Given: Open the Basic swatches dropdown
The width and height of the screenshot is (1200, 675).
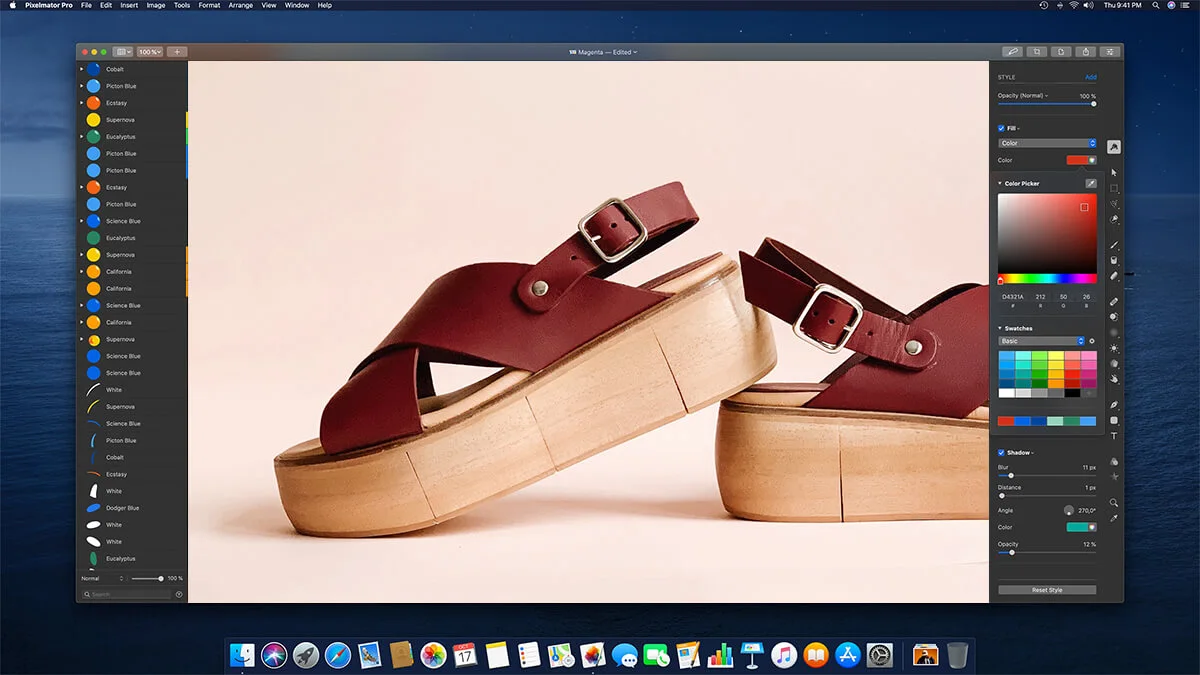Looking at the screenshot, I should 1040,341.
